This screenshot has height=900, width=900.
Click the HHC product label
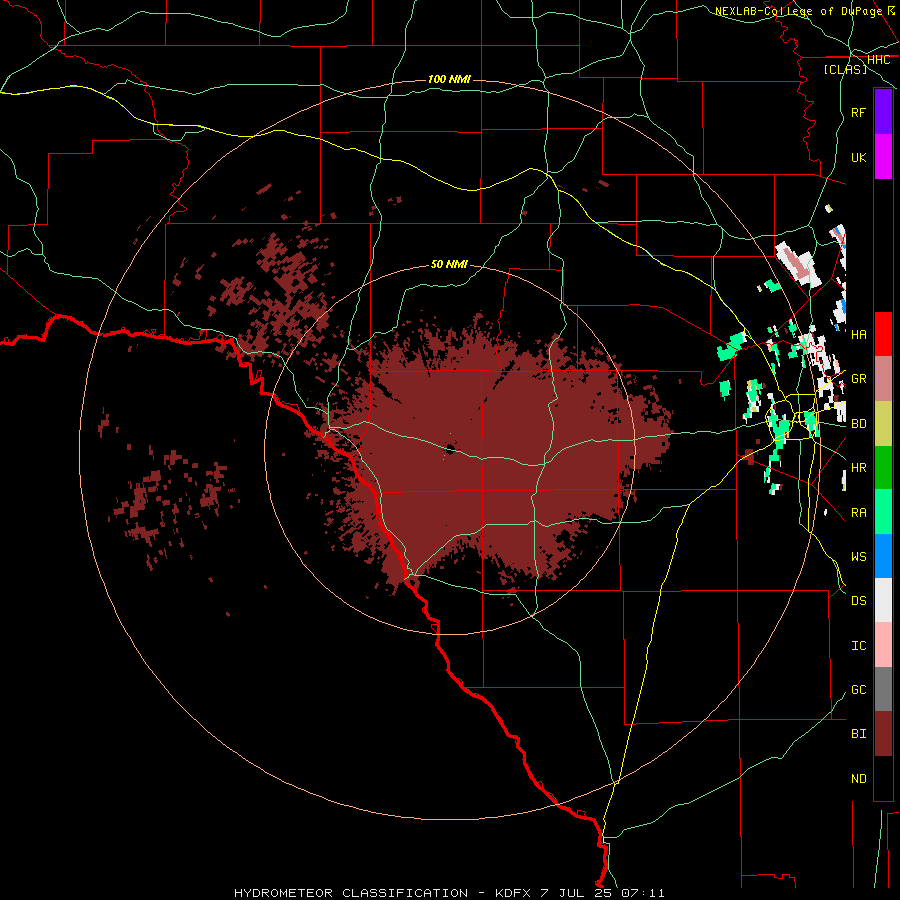point(878,60)
